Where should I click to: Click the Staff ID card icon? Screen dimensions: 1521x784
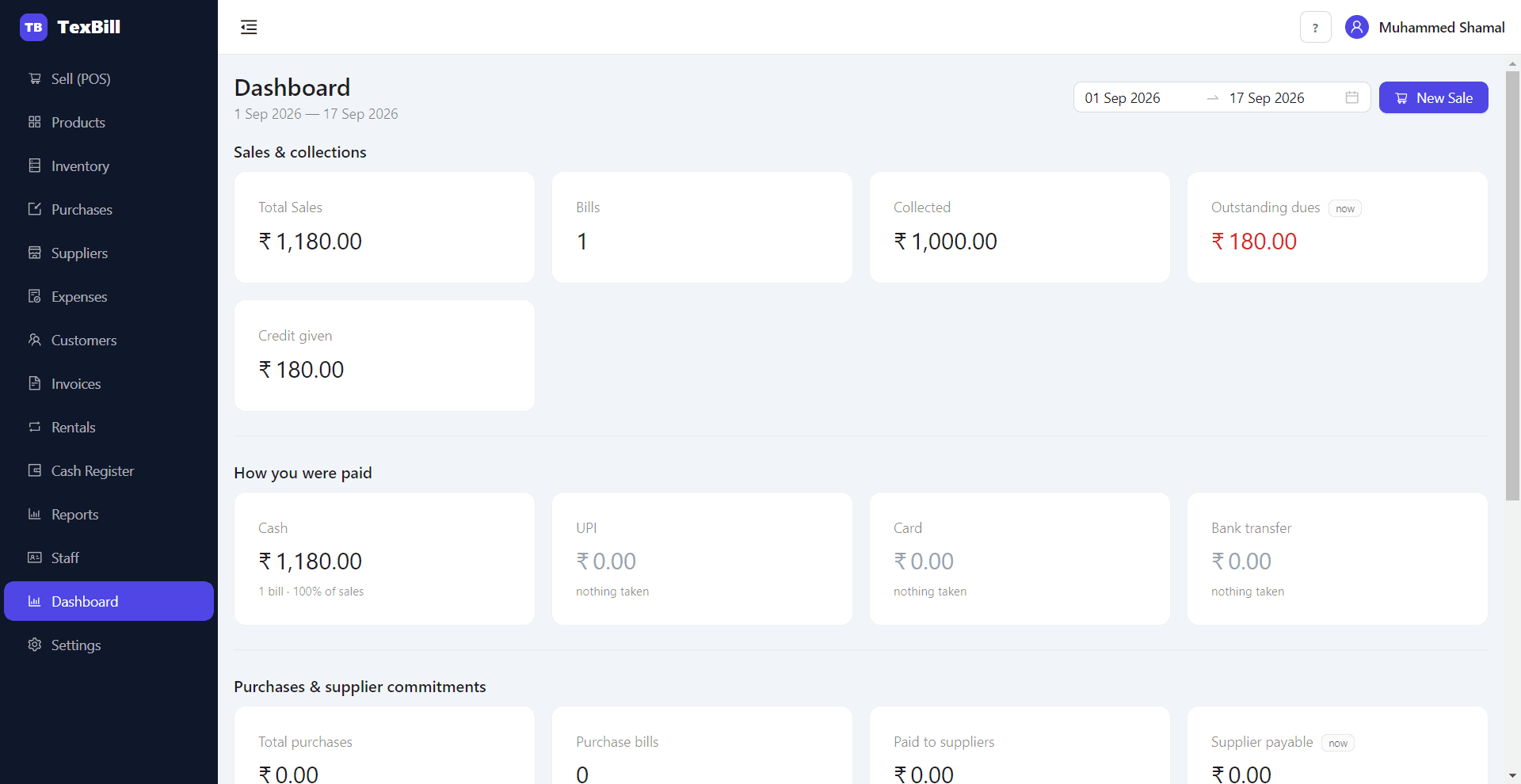pyautogui.click(x=35, y=558)
